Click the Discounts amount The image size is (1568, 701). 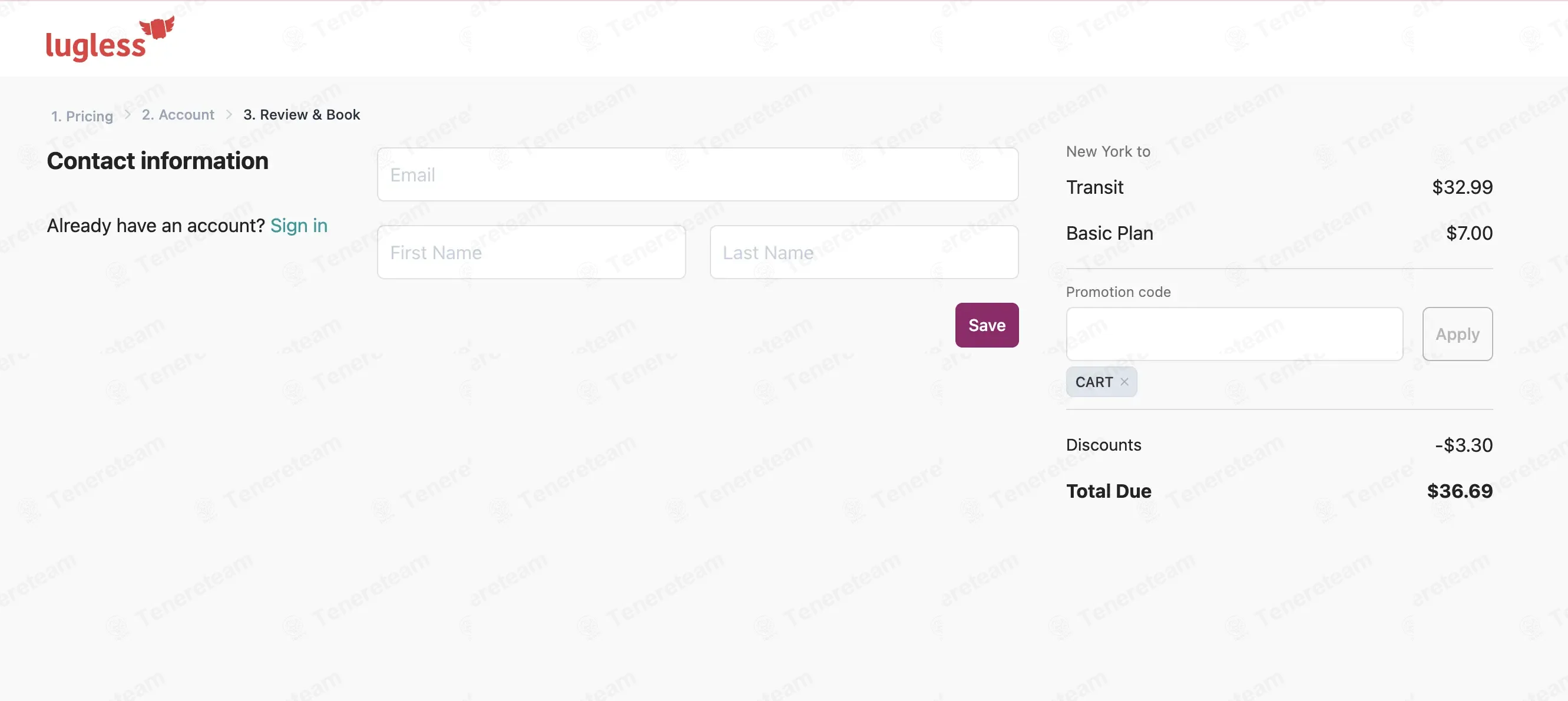coord(1463,445)
